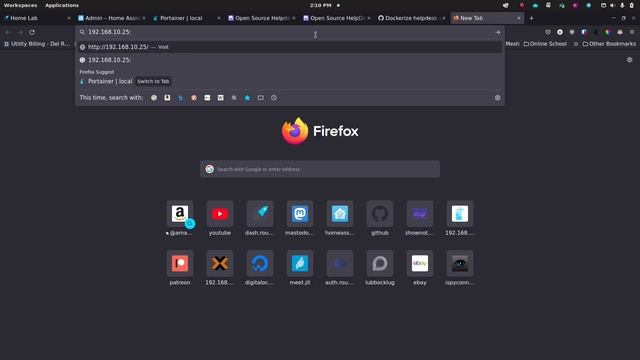Search open tabs with the tab icon
640x360 pixels.
click(x=260, y=98)
